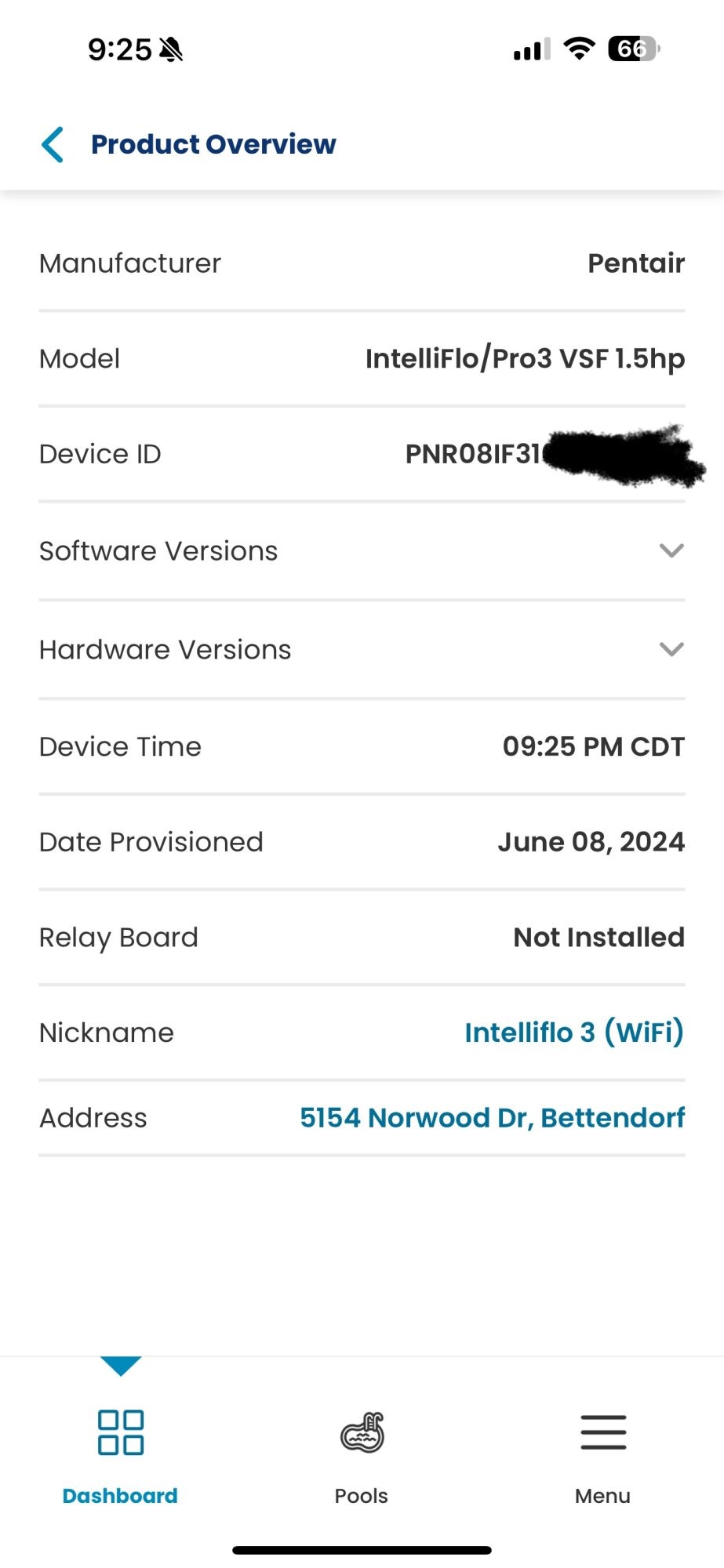
Task: Open the Dashboard grid icon
Action: click(x=121, y=1432)
